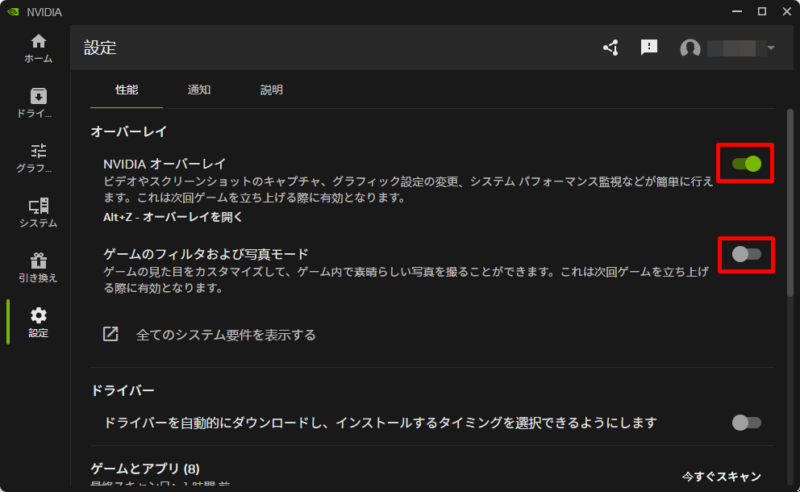This screenshot has width=800, height=492.
Task: Click the Alt+Z - オーバーレイを開く text
Action: click(173, 217)
